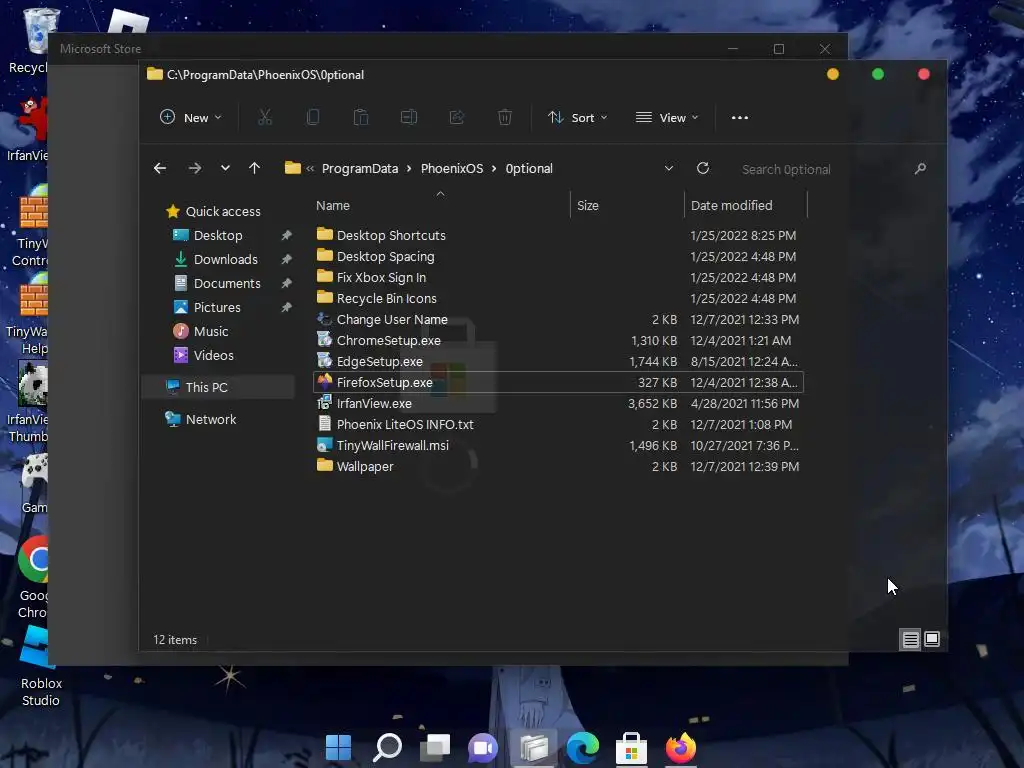The image size is (1024, 768).
Task: Sort by Date modified column header
Action: [x=731, y=206]
